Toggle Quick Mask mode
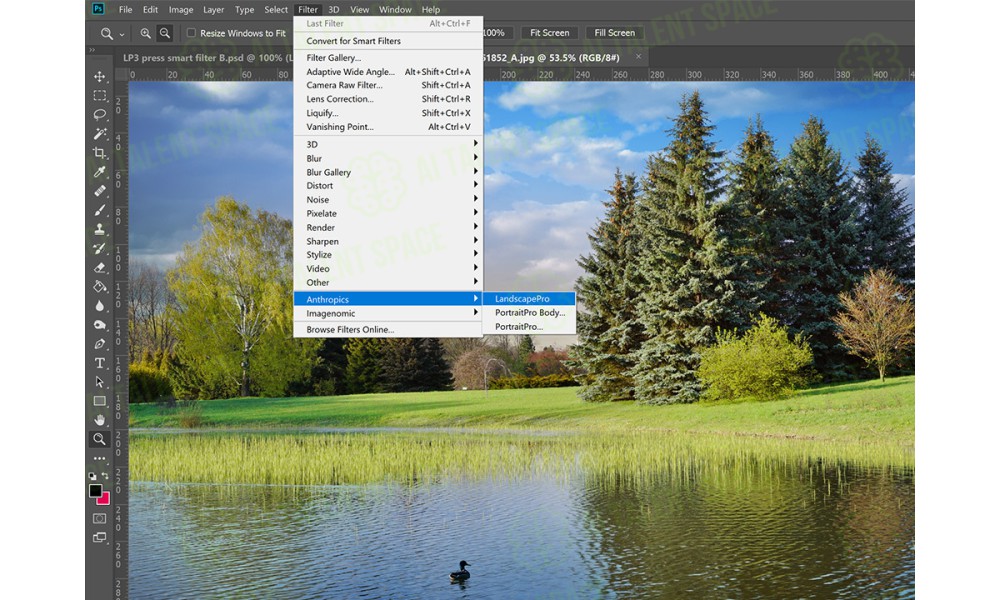This screenshot has height=600, width=1000. [99, 518]
